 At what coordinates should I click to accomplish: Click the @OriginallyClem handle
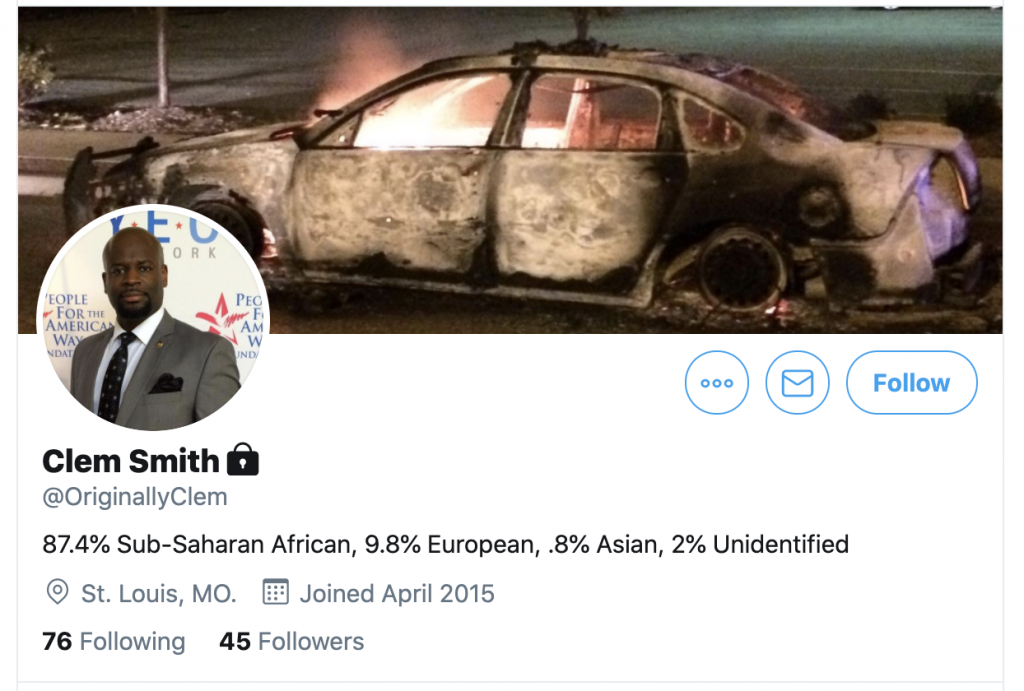tap(135, 497)
